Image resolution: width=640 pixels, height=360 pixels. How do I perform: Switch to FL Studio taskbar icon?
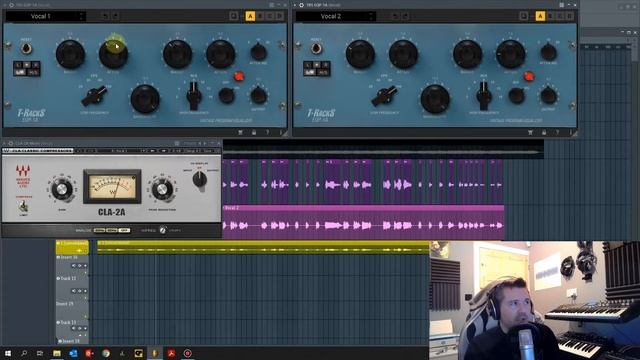[155, 353]
